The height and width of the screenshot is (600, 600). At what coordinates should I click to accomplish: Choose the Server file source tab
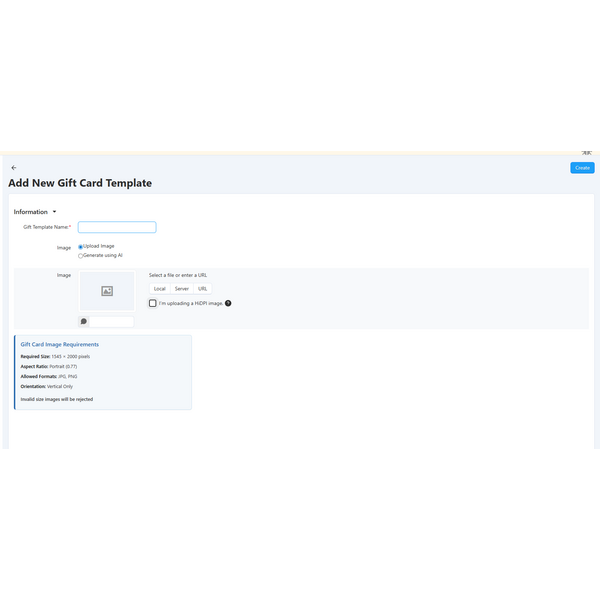coord(182,288)
